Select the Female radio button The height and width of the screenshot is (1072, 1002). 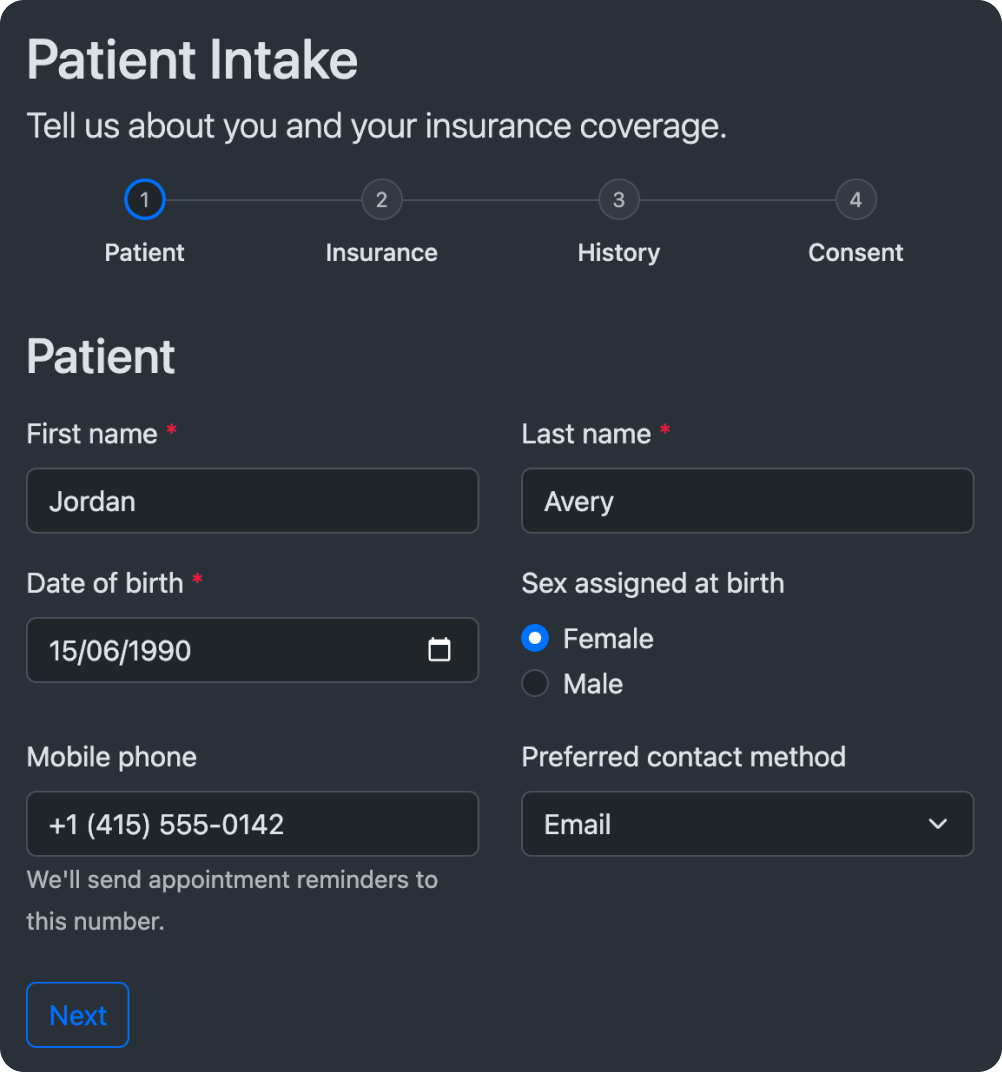click(534, 638)
